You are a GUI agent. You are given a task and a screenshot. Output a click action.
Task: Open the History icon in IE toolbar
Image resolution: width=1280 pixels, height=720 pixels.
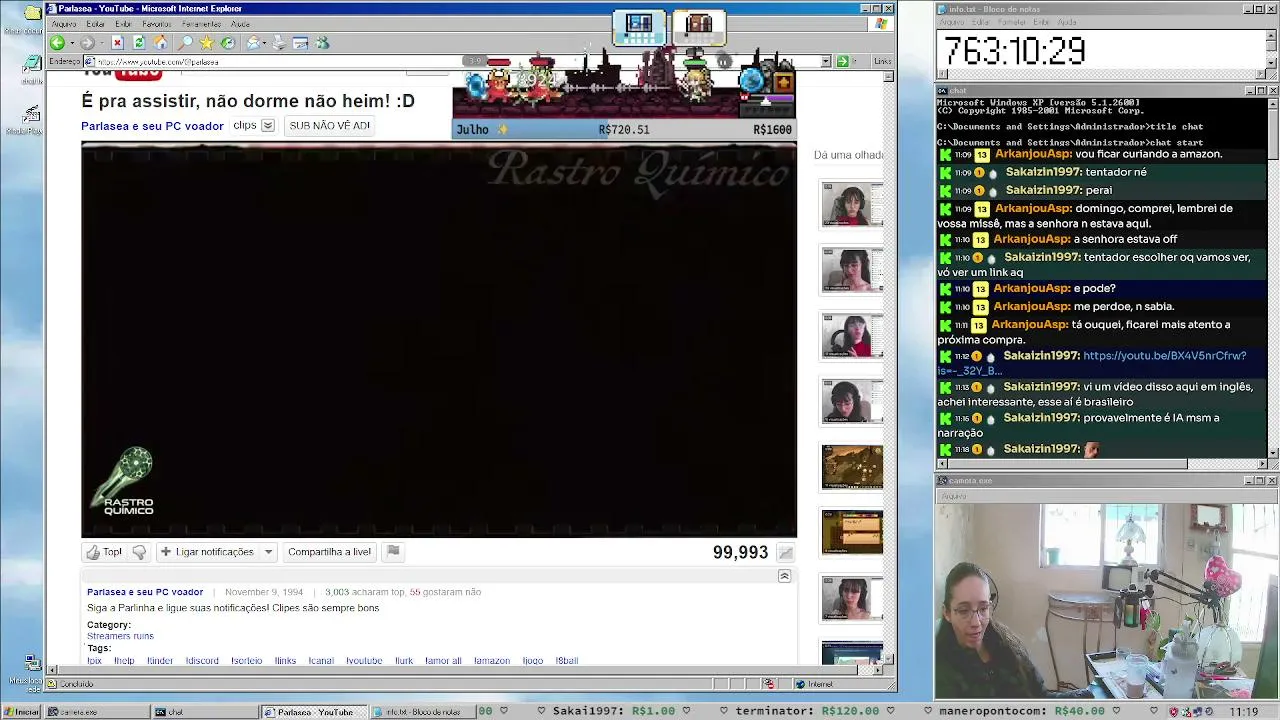[228, 43]
